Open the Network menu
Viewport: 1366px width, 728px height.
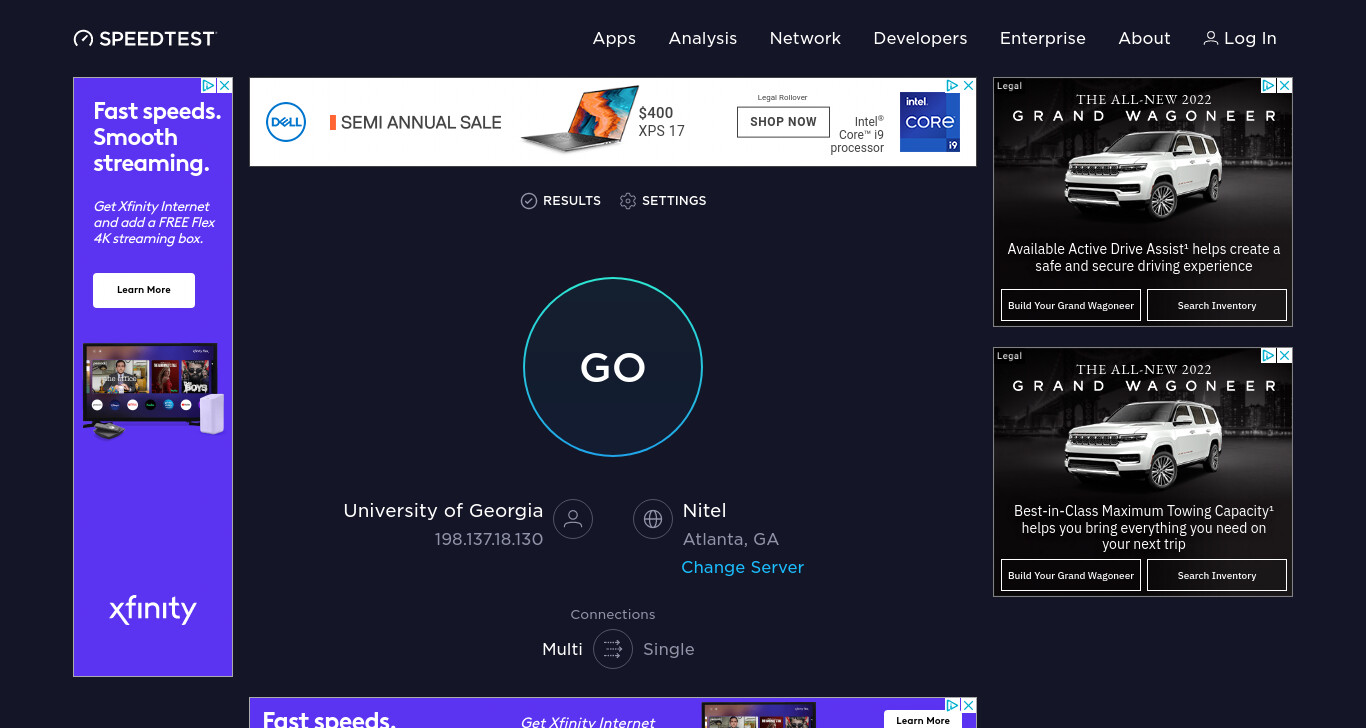point(805,38)
